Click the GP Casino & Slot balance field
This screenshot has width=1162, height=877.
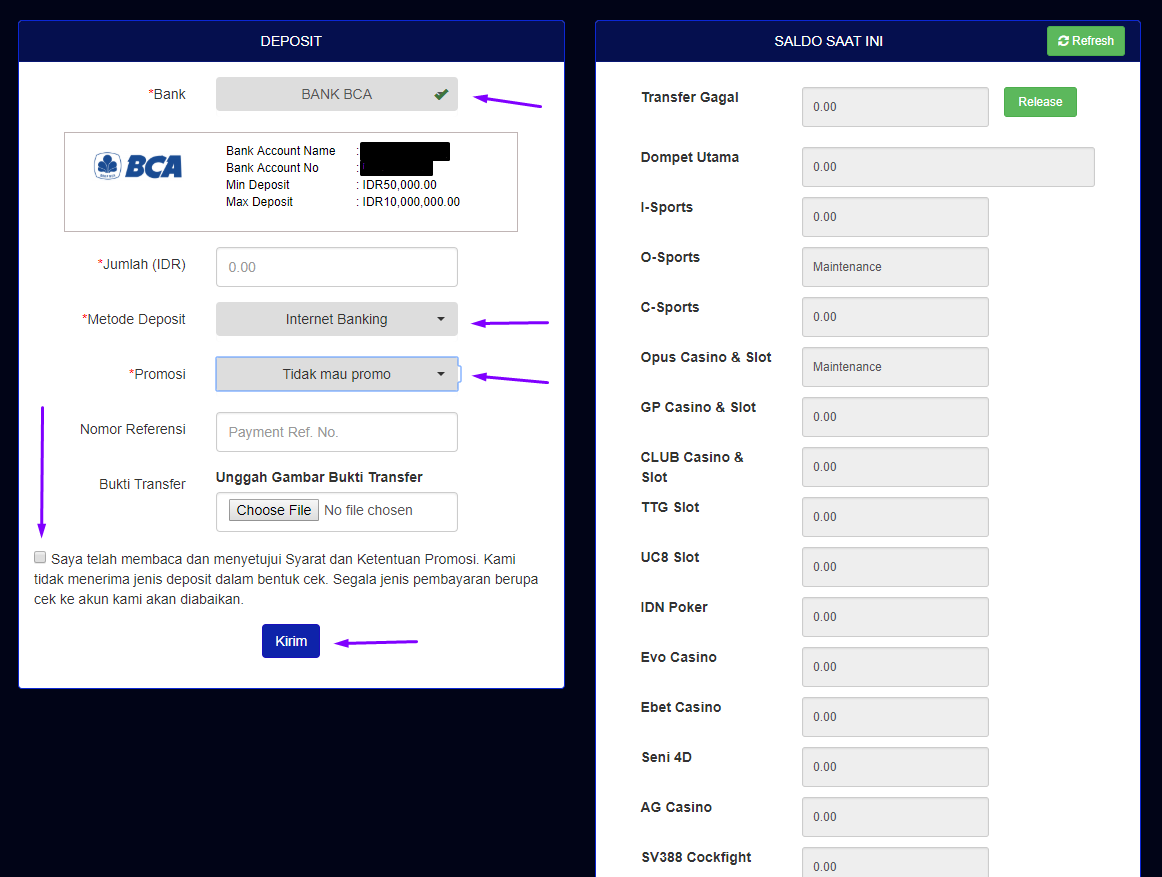(x=895, y=417)
